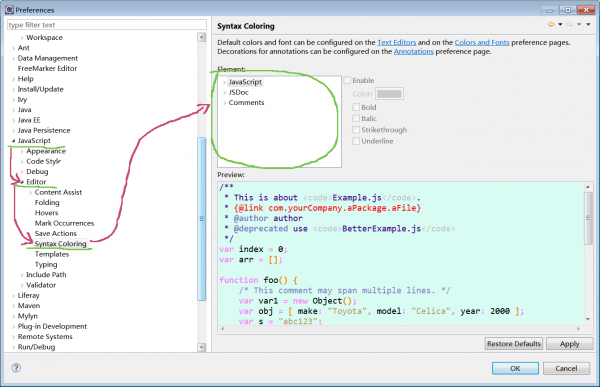Collapse the JavaScript tree node

point(13,141)
